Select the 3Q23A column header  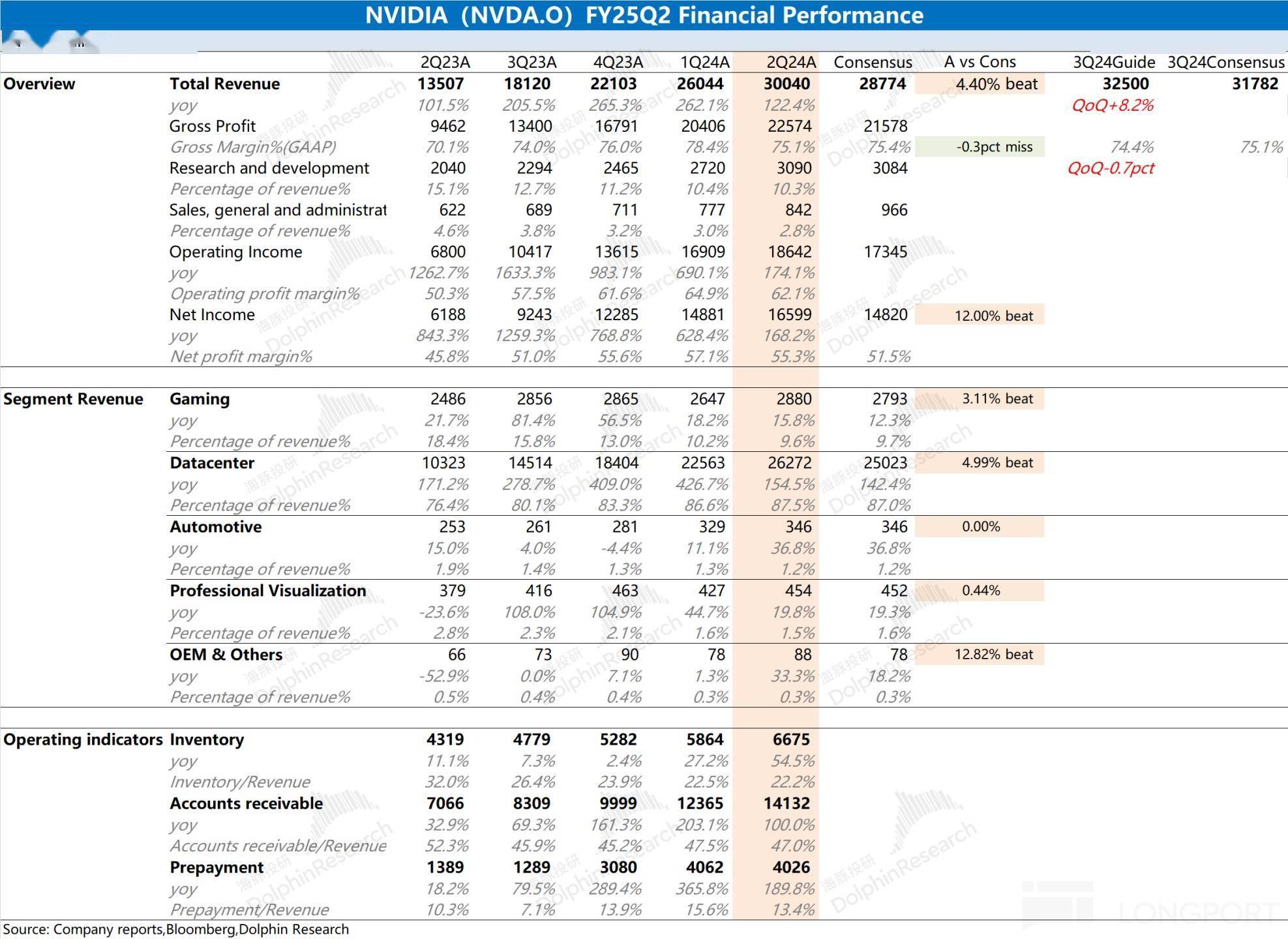click(x=532, y=62)
